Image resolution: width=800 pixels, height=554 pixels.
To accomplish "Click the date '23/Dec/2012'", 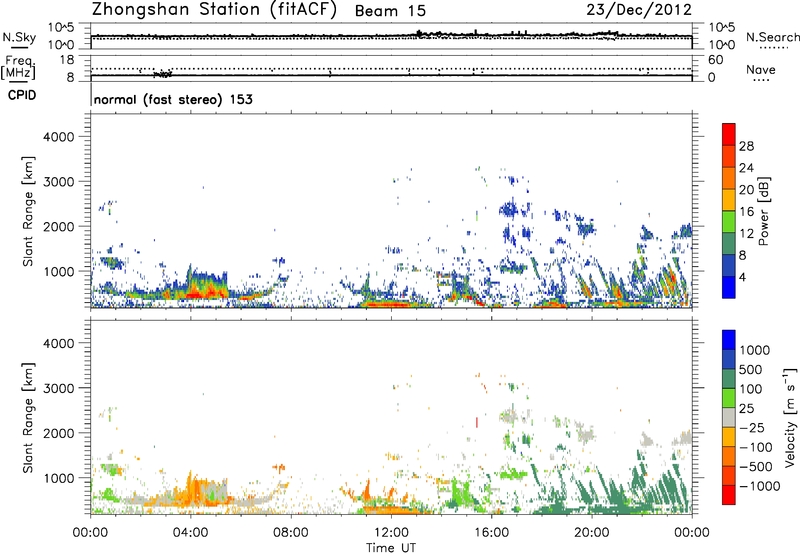I will [639, 10].
